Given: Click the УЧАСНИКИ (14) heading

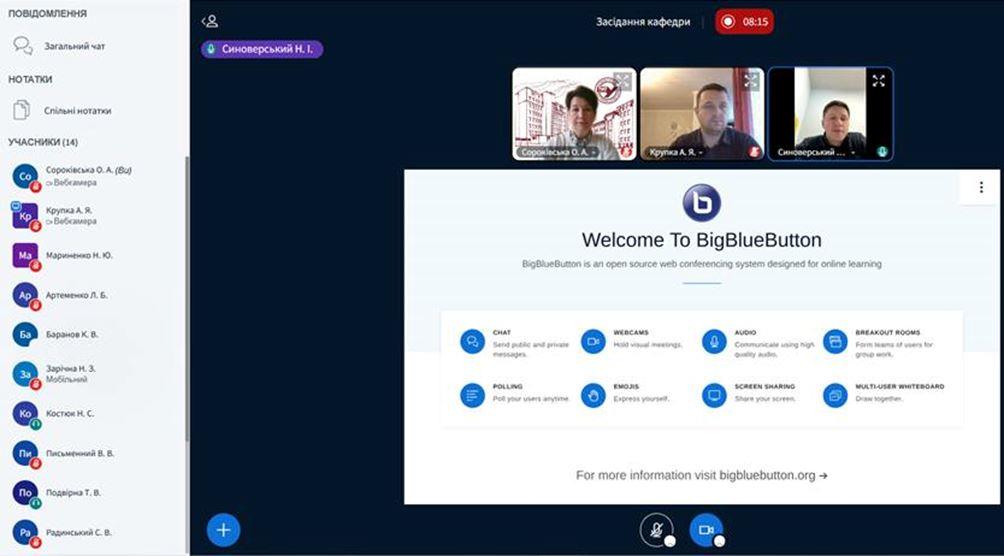Looking at the screenshot, I should coord(43,142).
